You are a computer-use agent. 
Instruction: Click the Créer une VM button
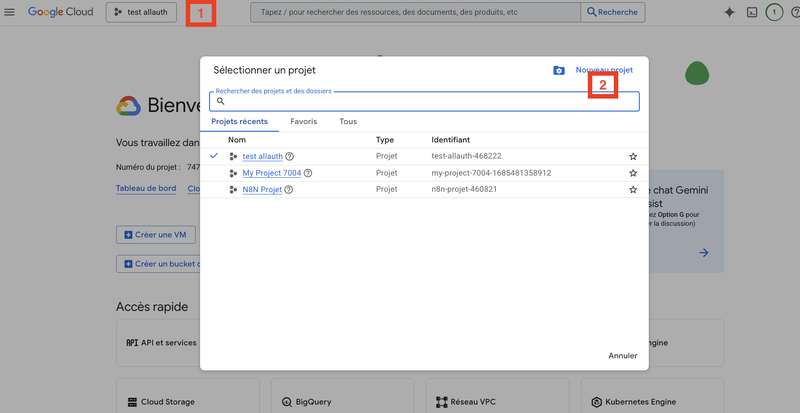(x=156, y=235)
